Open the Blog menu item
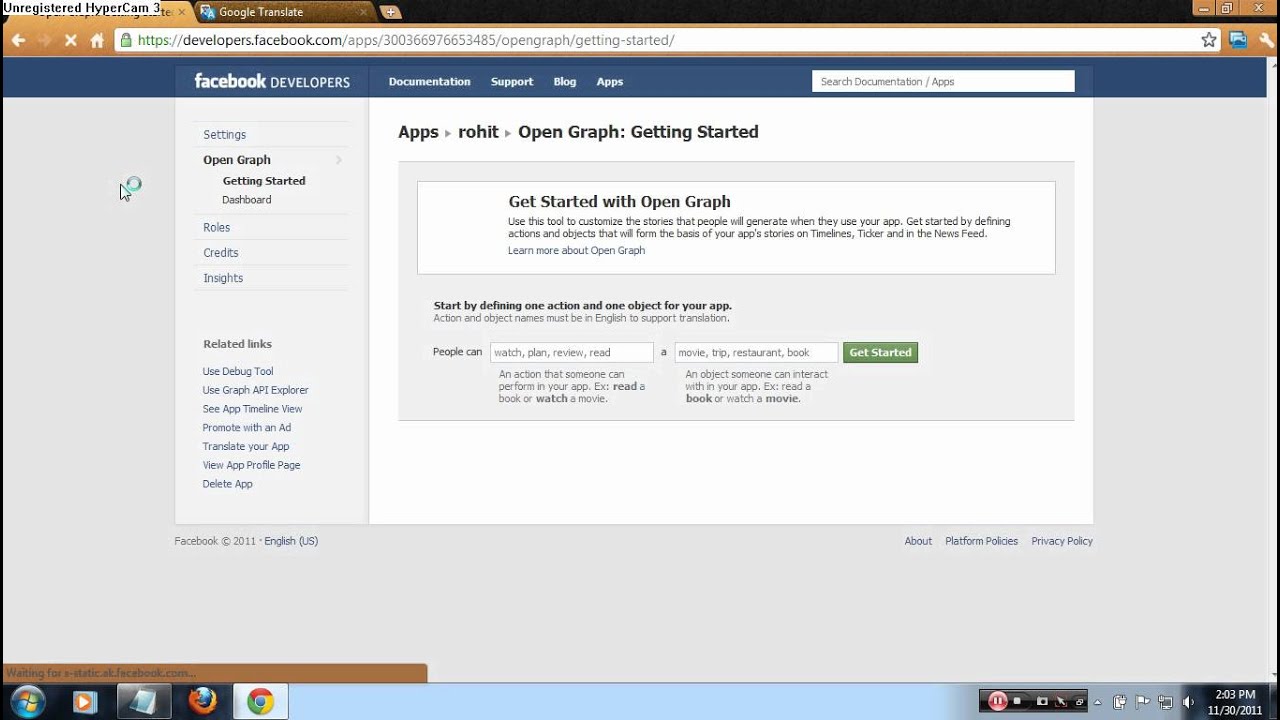The image size is (1280, 720). [565, 82]
